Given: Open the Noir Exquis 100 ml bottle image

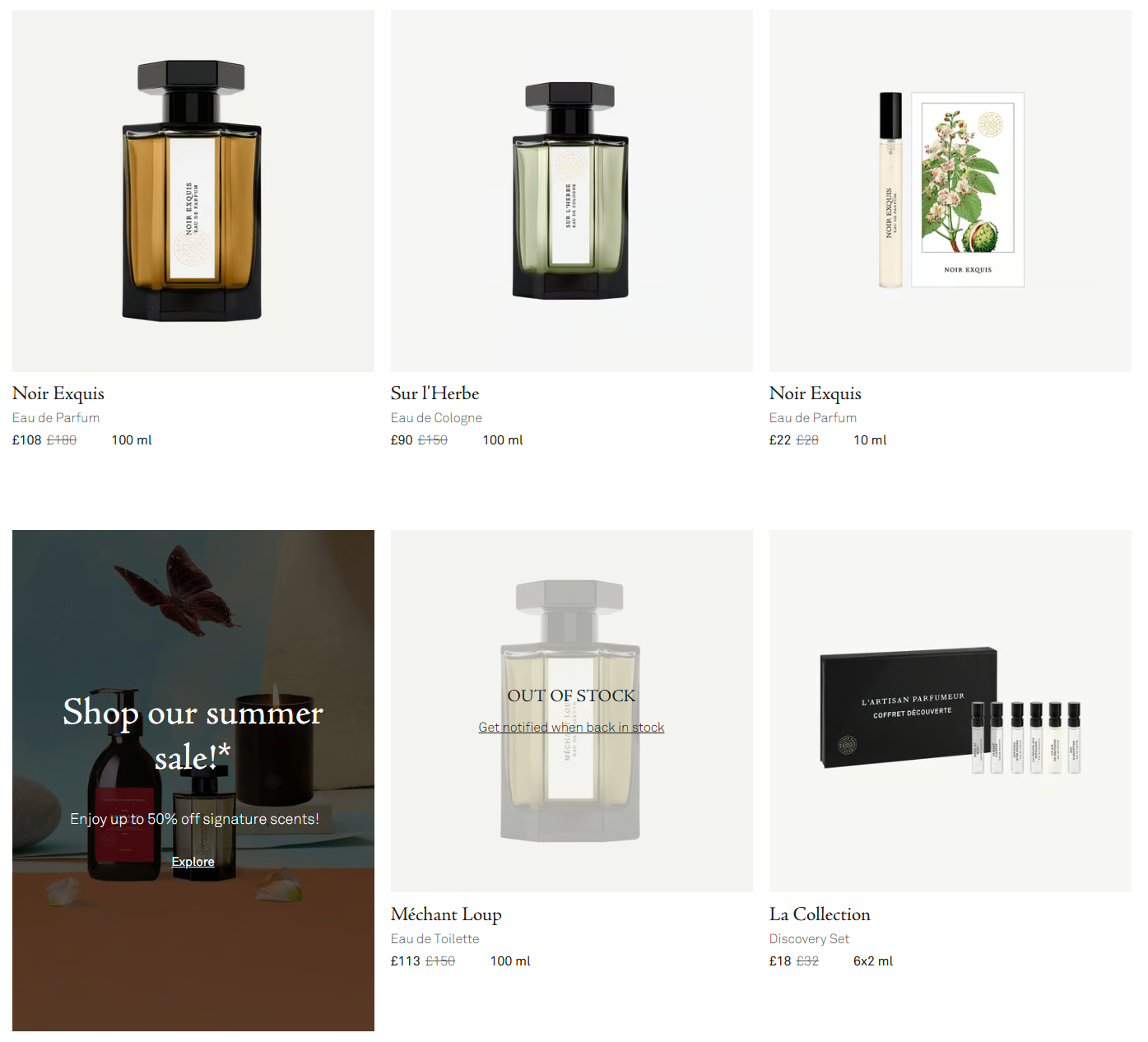Looking at the screenshot, I should [x=193, y=191].
